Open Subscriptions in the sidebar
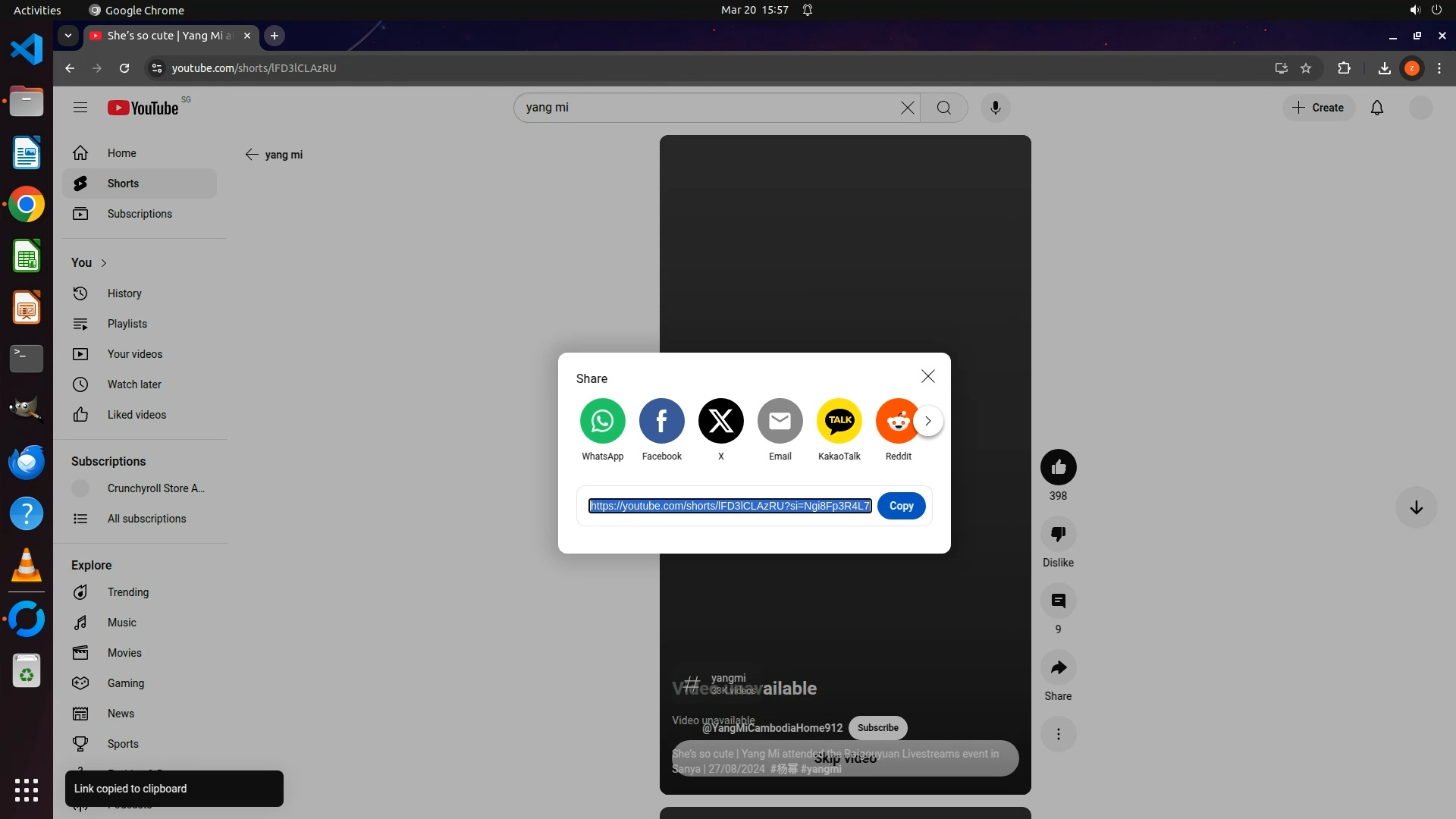 140,214
